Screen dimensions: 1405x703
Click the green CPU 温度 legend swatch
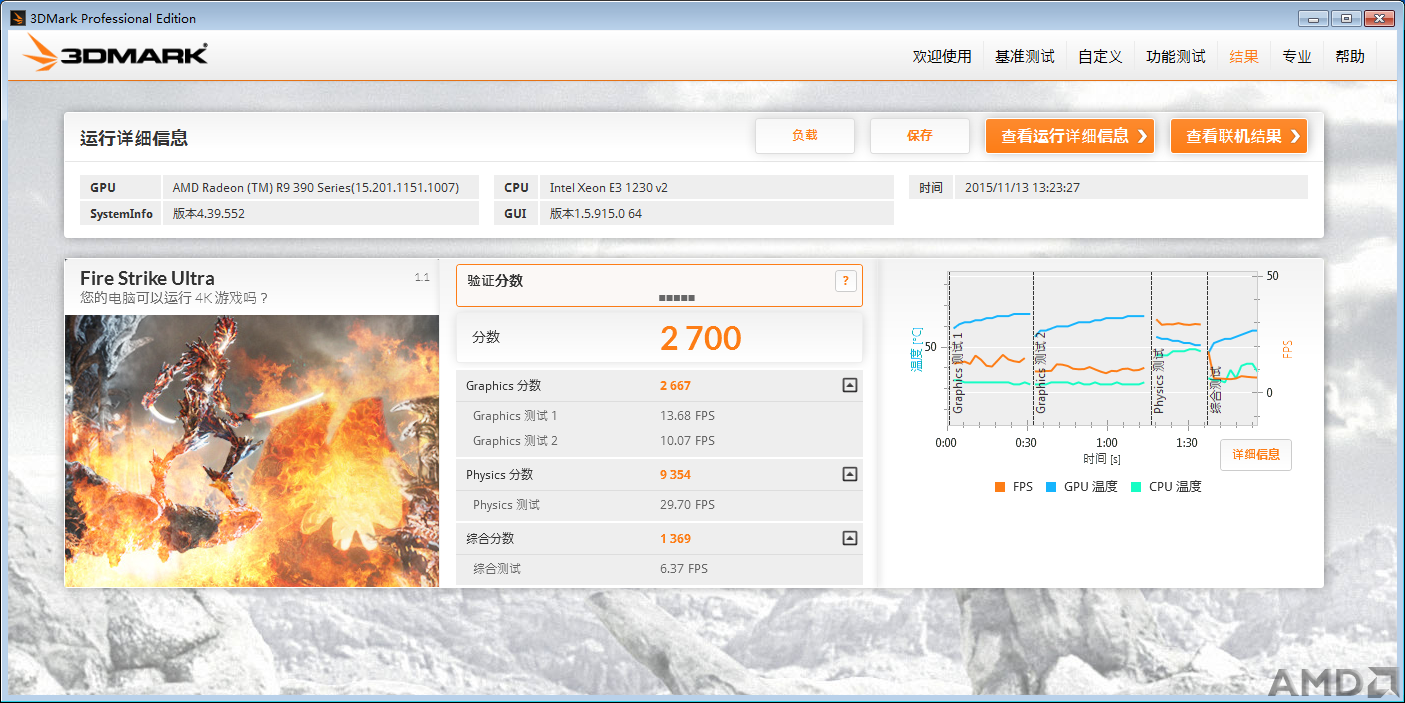pyautogui.click(x=1136, y=487)
